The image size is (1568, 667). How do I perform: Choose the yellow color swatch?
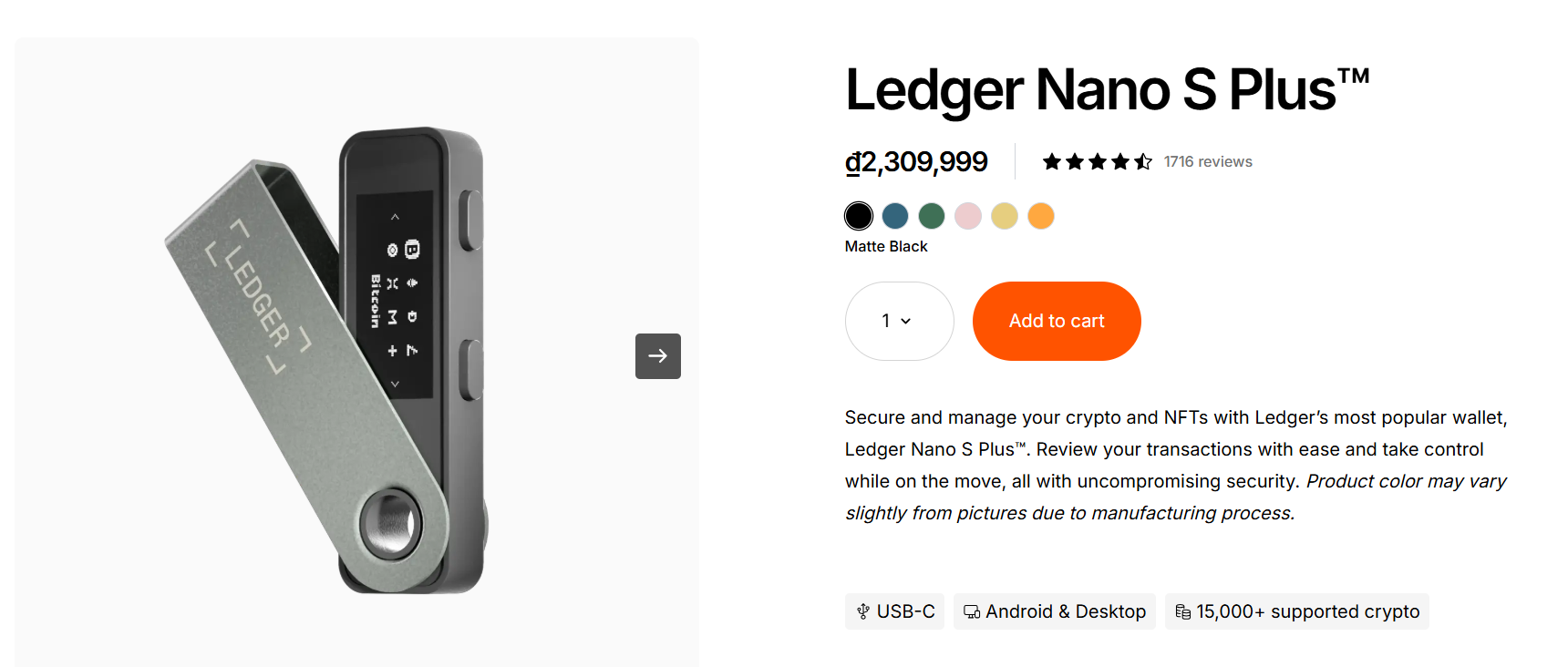pyautogui.click(x=1005, y=216)
